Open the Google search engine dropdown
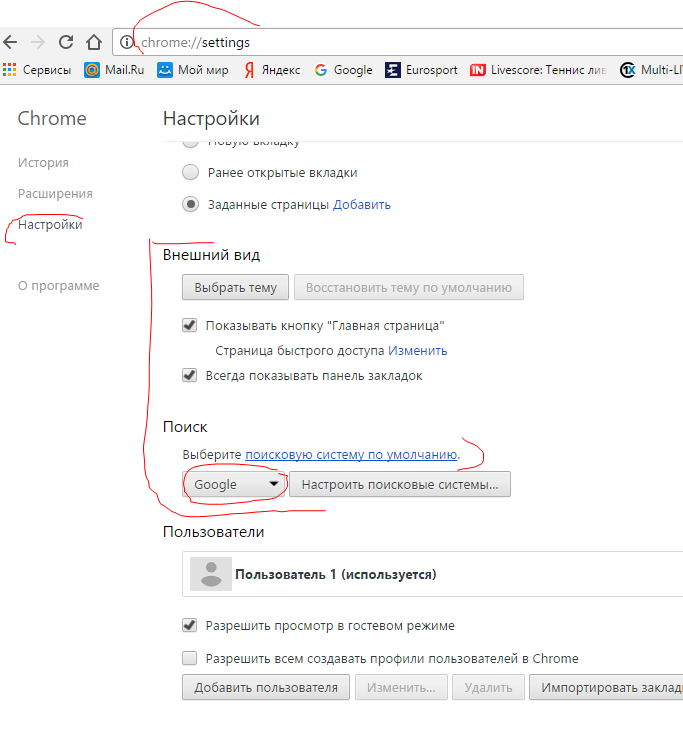The height and width of the screenshot is (729, 683). click(x=234, y=484)
